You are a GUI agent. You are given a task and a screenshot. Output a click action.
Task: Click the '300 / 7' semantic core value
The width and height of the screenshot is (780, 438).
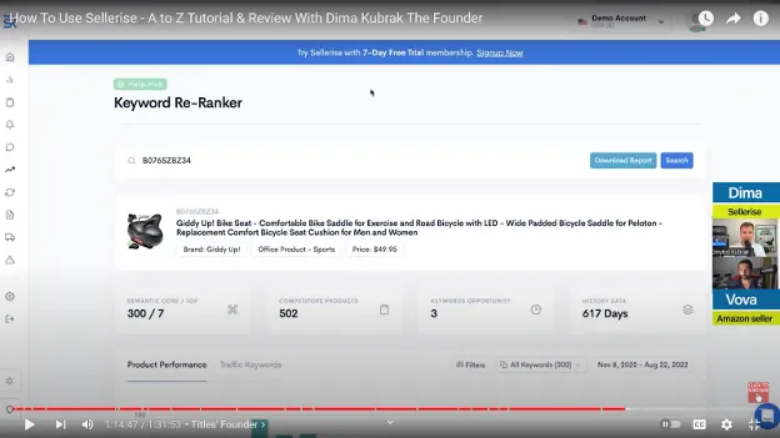145,314
